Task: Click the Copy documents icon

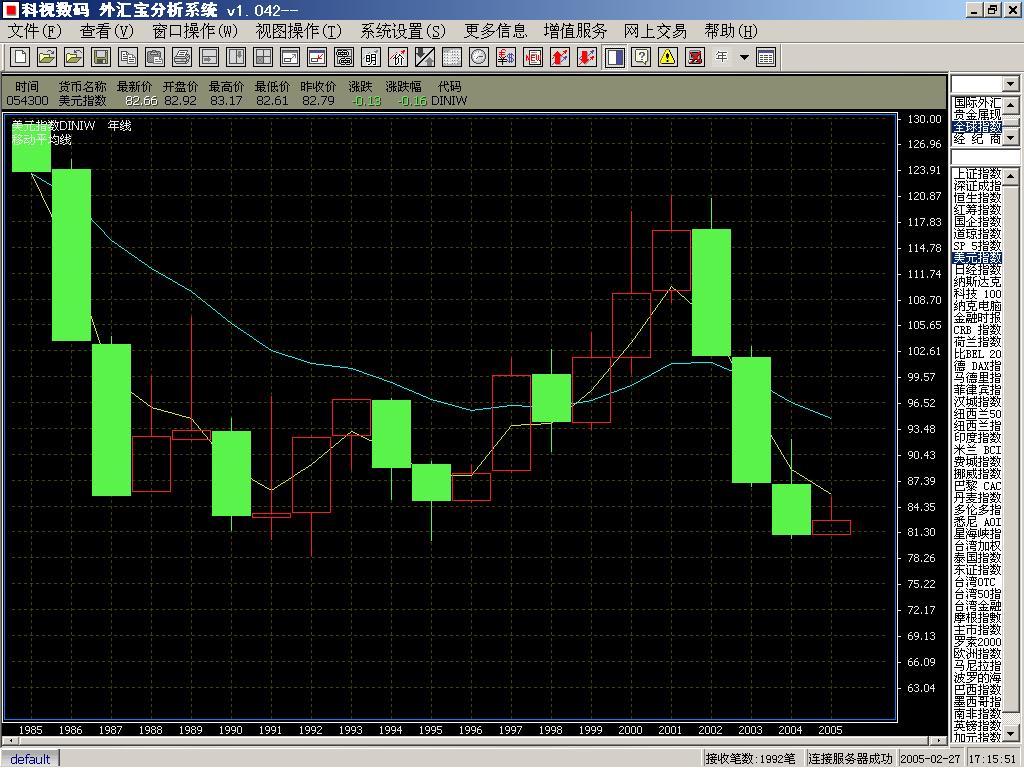Action: pyautogui.click(x=128, y=57)
